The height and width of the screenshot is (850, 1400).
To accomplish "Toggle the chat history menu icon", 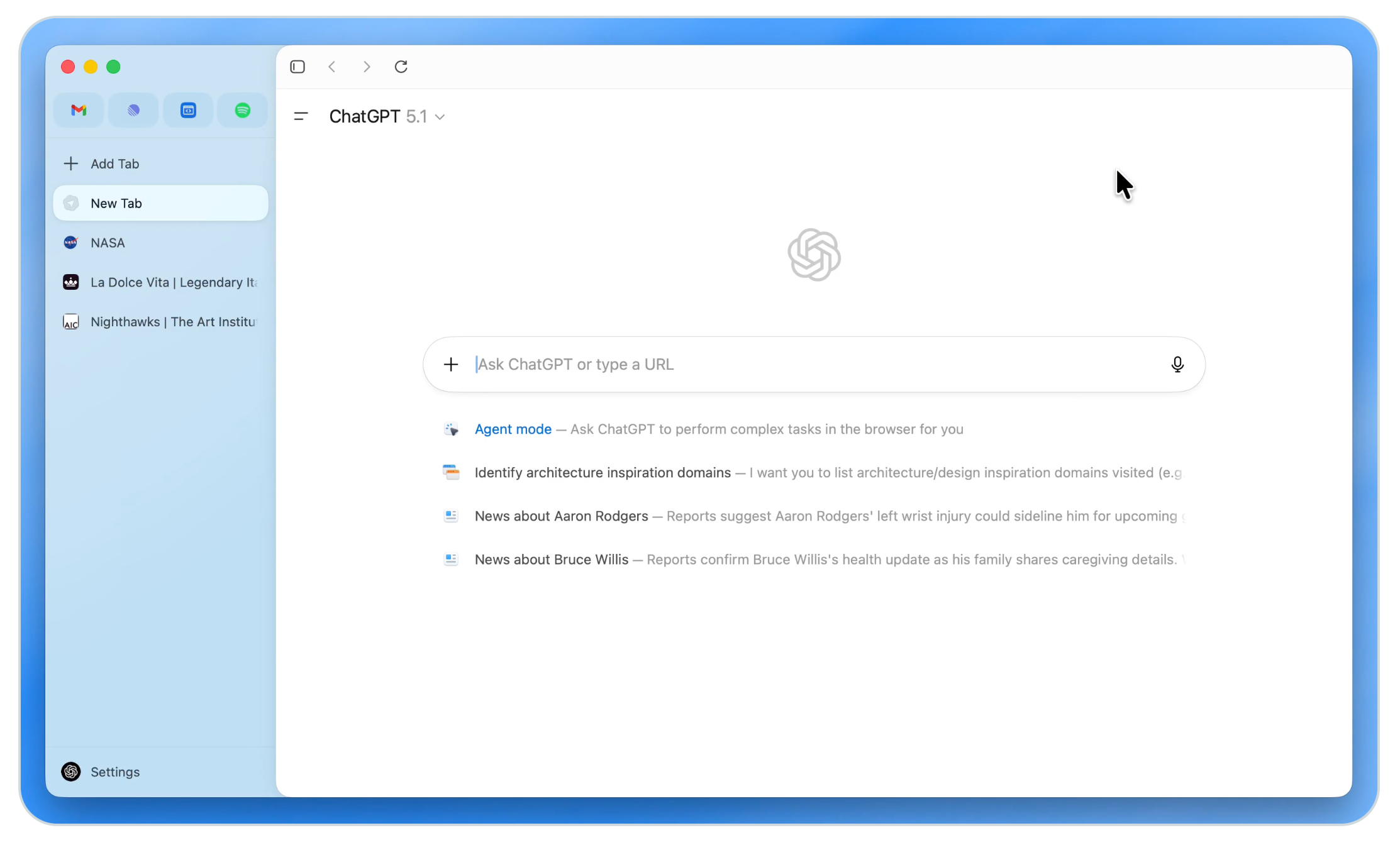I will pyautogui.click(x=301, y=116).
